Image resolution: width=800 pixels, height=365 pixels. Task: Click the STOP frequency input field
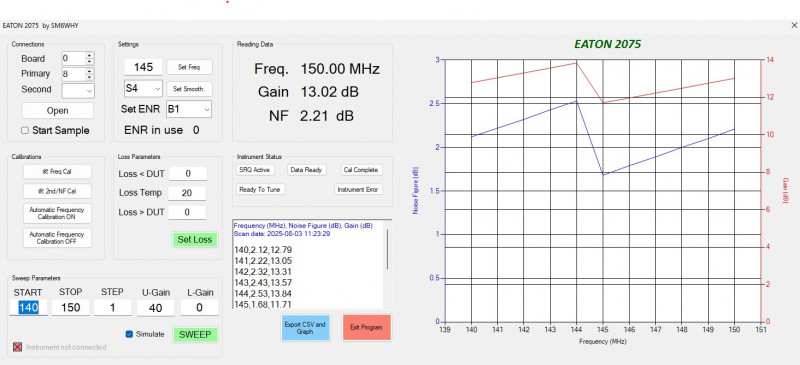coord(70,307)
